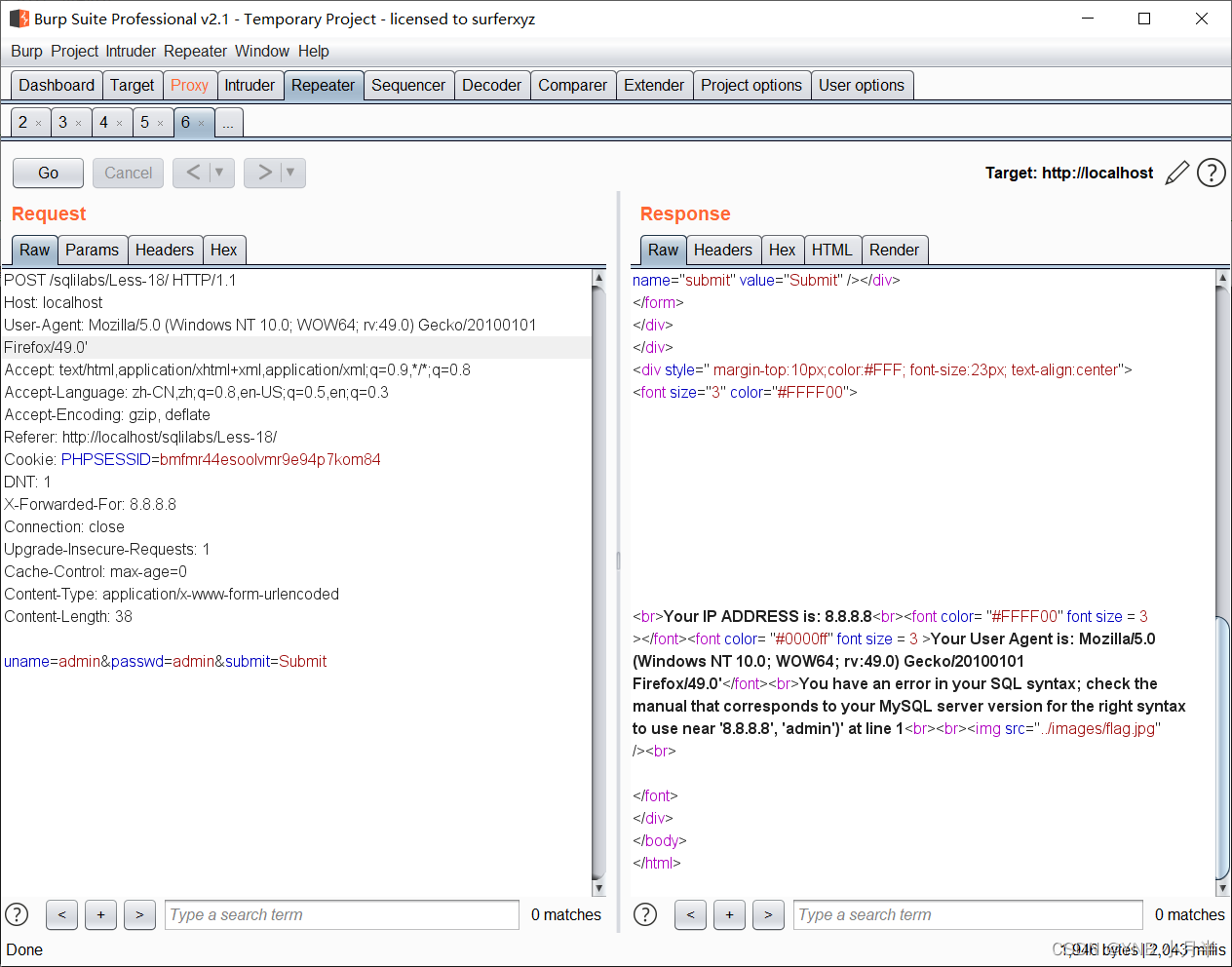Click response search plus options button
The image size is (1232, 967).
click(729, 914)
